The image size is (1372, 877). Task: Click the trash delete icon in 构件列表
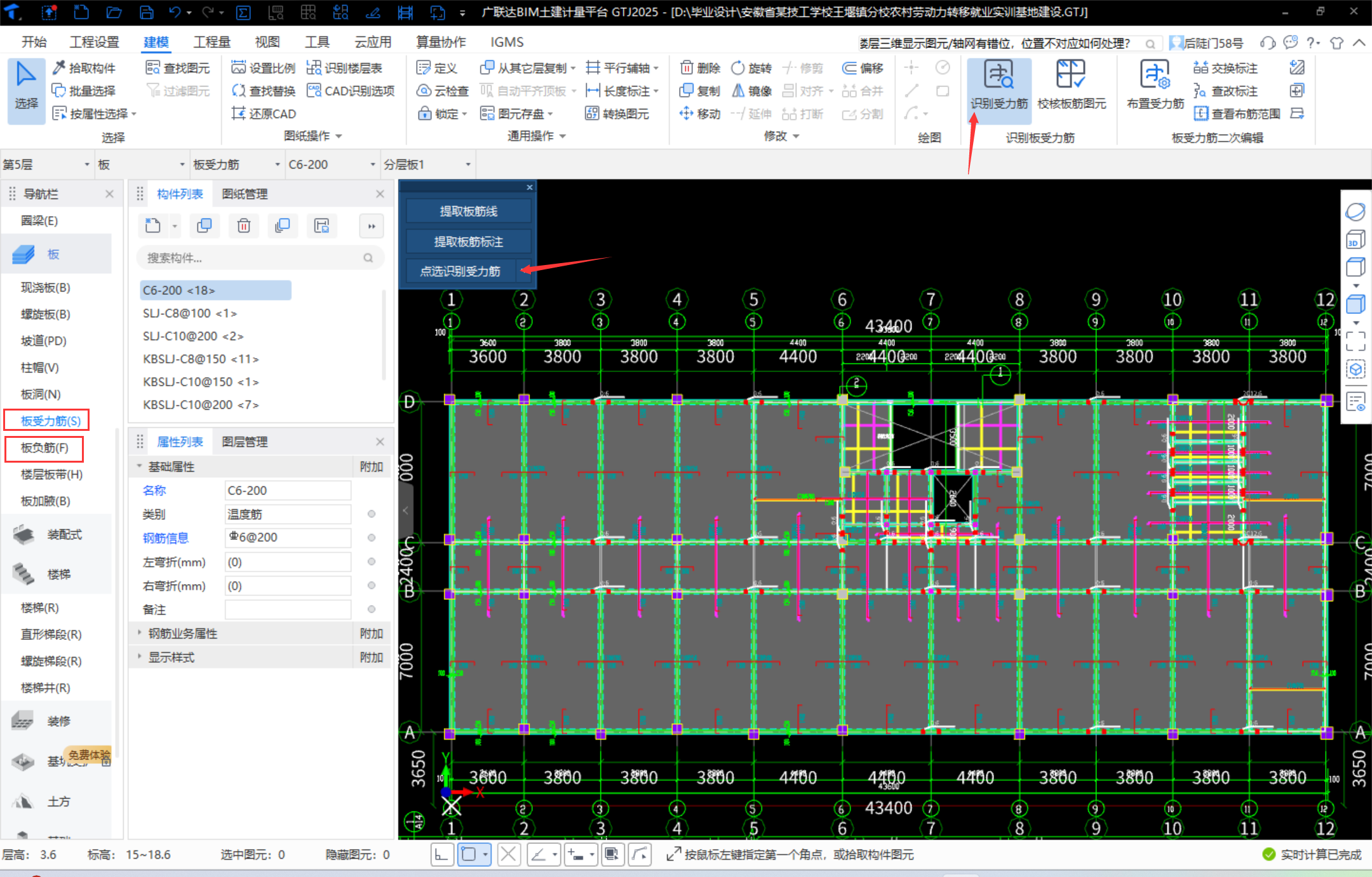(244, 226)
